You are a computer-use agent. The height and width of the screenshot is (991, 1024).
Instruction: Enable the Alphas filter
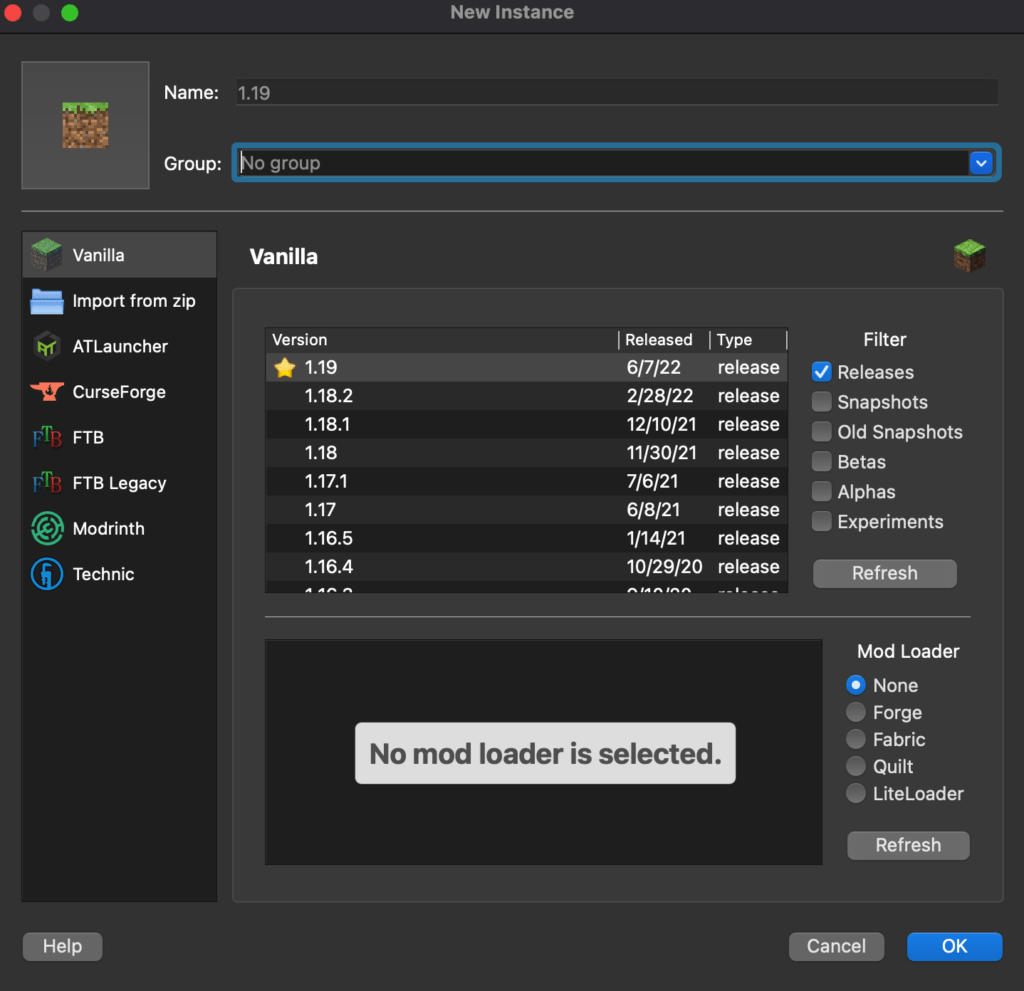tap(822, 492)
